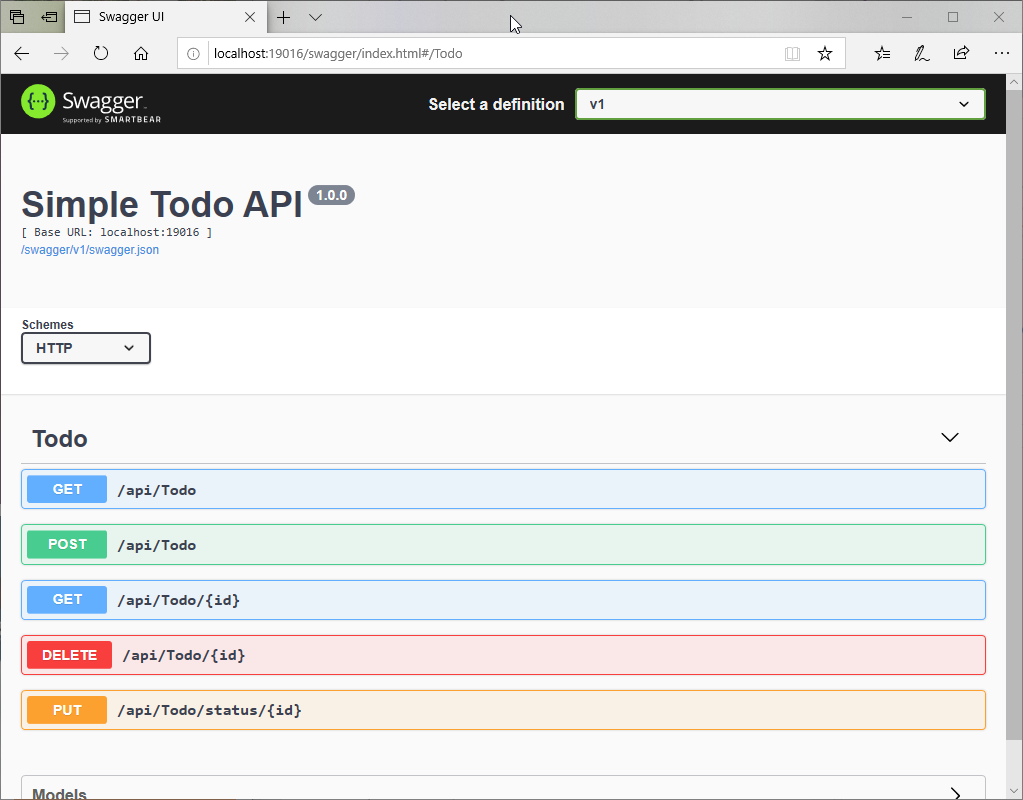Refresh the Swagger UI page
Viewport: 1023px width, 800px height.
101,54
